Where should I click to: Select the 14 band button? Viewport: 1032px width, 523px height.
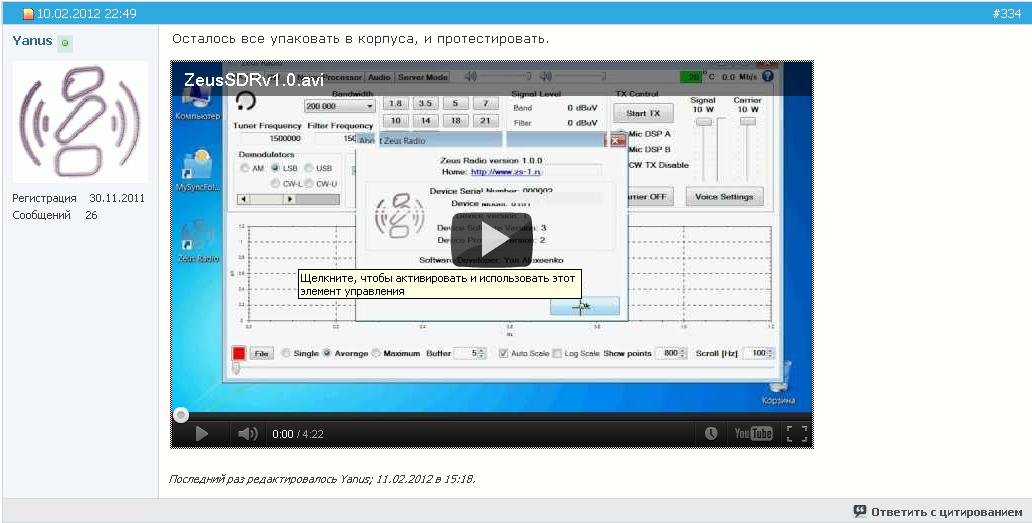click(x=425, y=121)
